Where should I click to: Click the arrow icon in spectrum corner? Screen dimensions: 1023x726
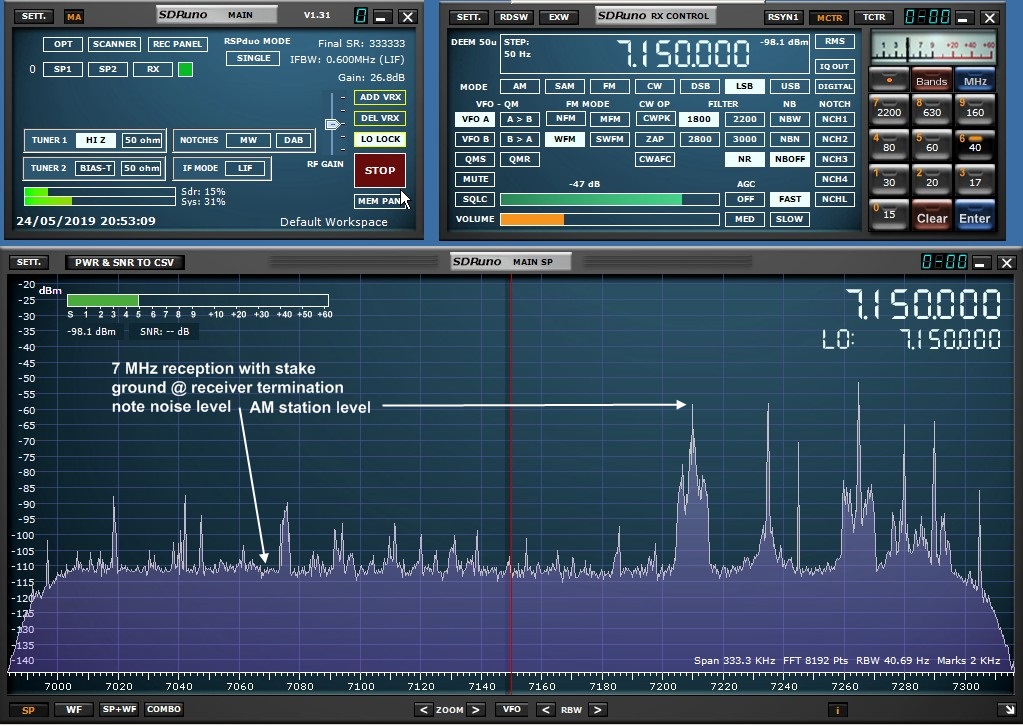point(1007,710)
